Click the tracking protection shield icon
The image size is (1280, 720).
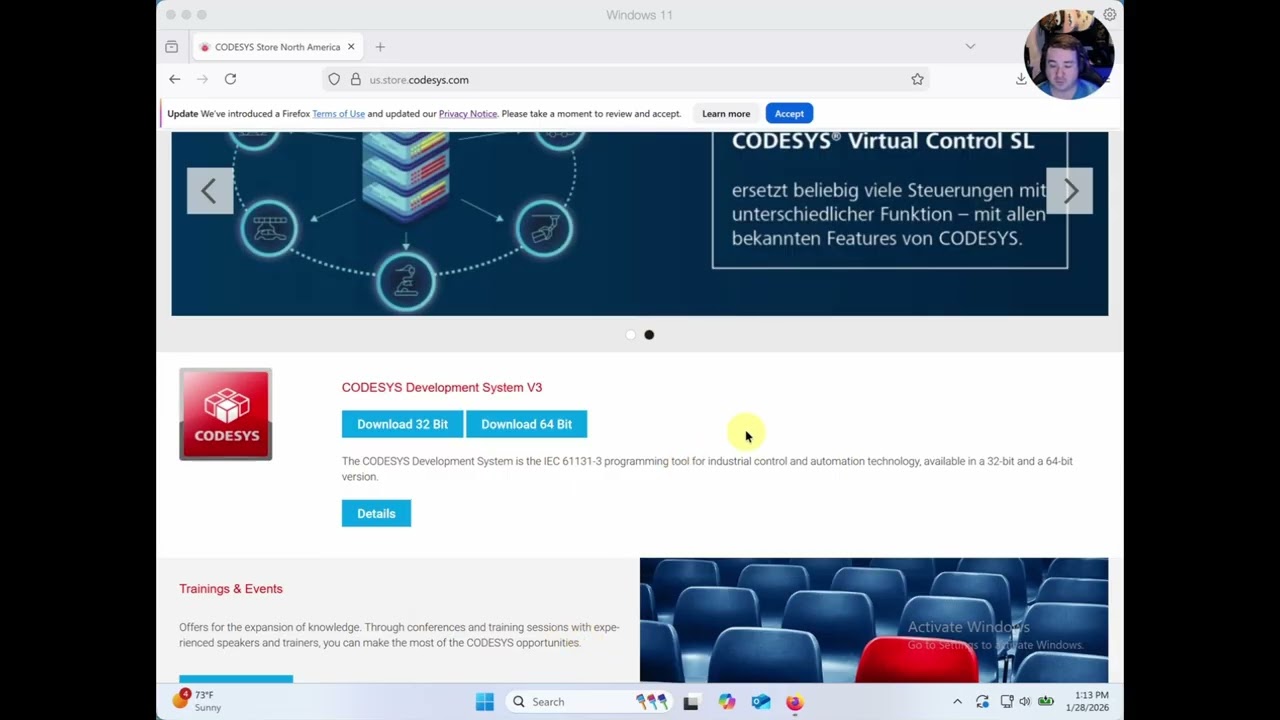(335, 79)
